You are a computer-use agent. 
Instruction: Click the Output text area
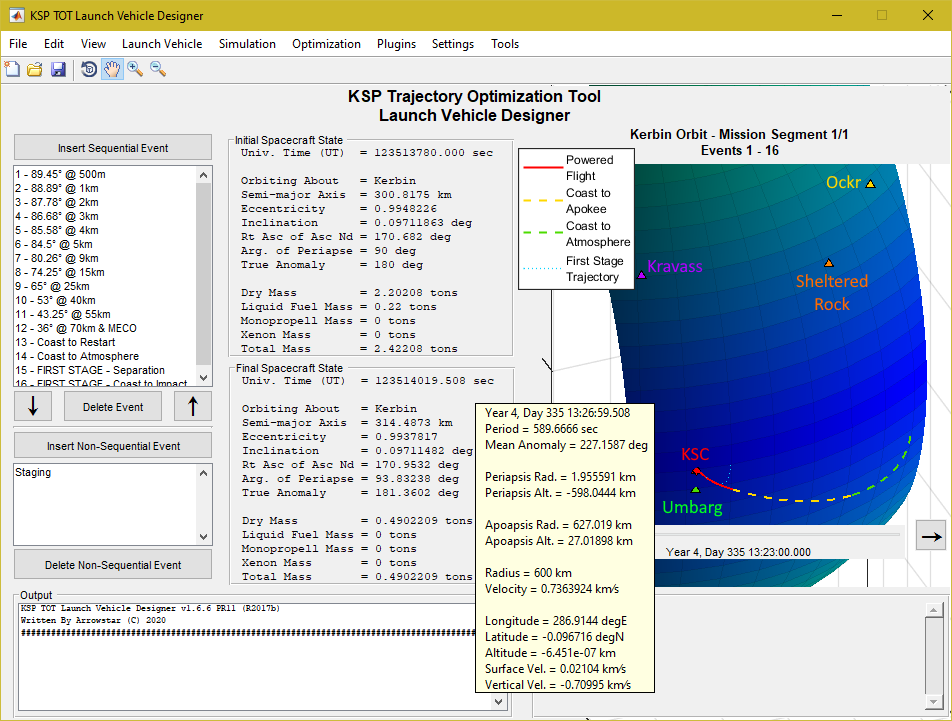tap(255, 657)
